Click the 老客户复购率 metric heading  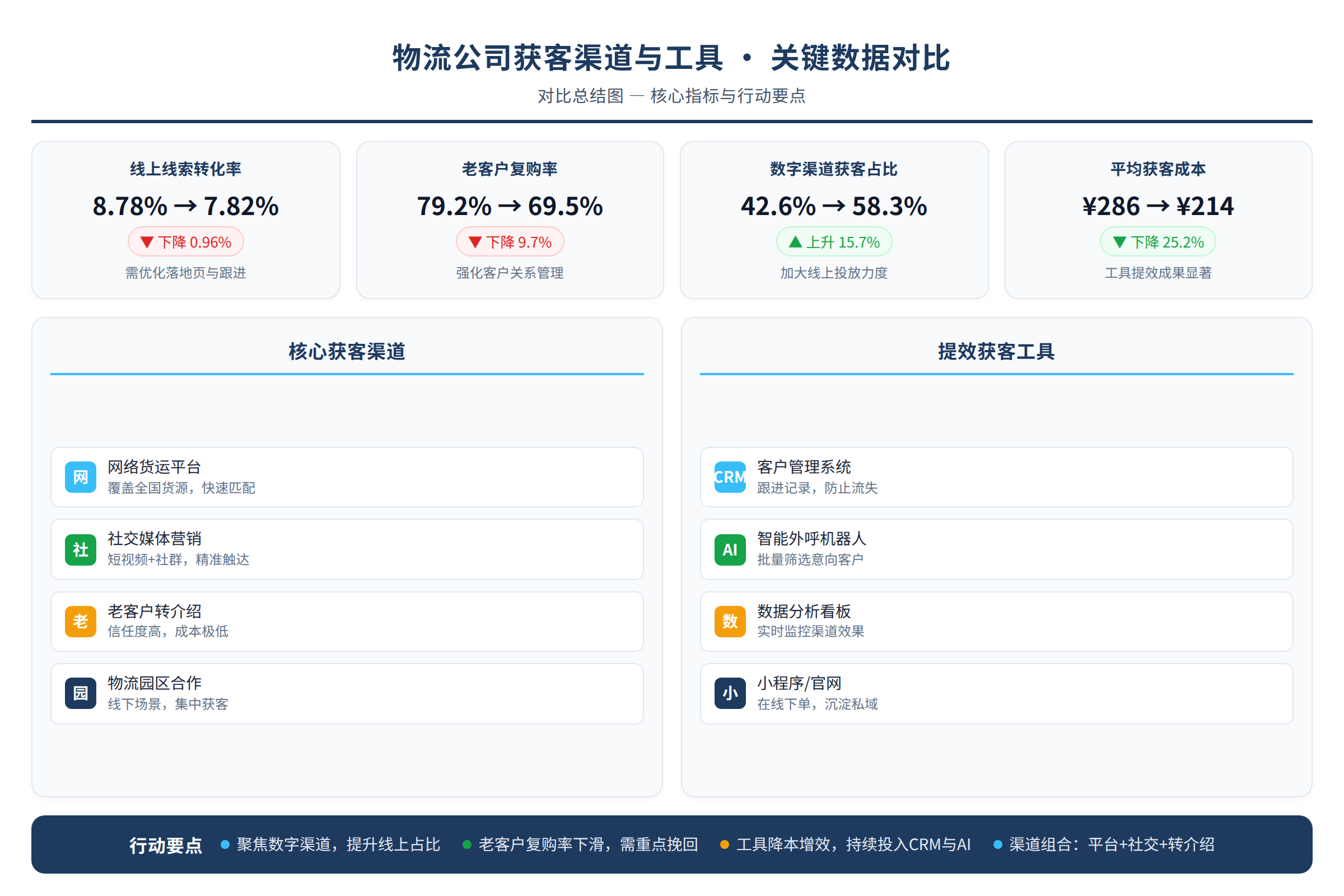(x=510, y=169)
